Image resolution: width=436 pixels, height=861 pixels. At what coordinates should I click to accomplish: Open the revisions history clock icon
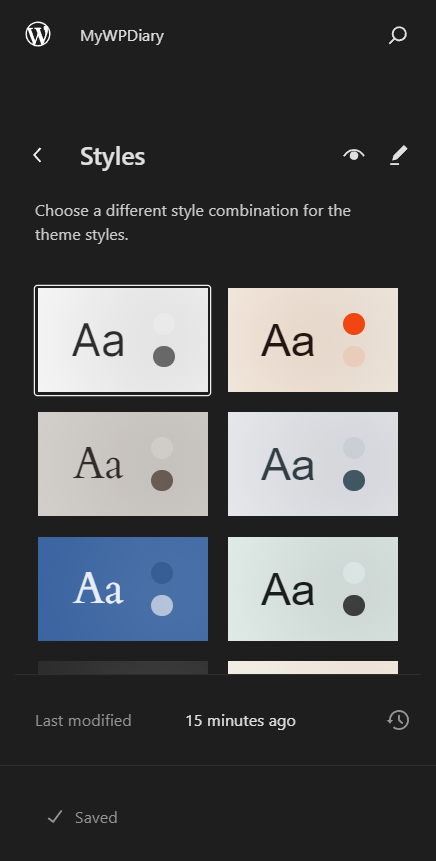point(398,720)
